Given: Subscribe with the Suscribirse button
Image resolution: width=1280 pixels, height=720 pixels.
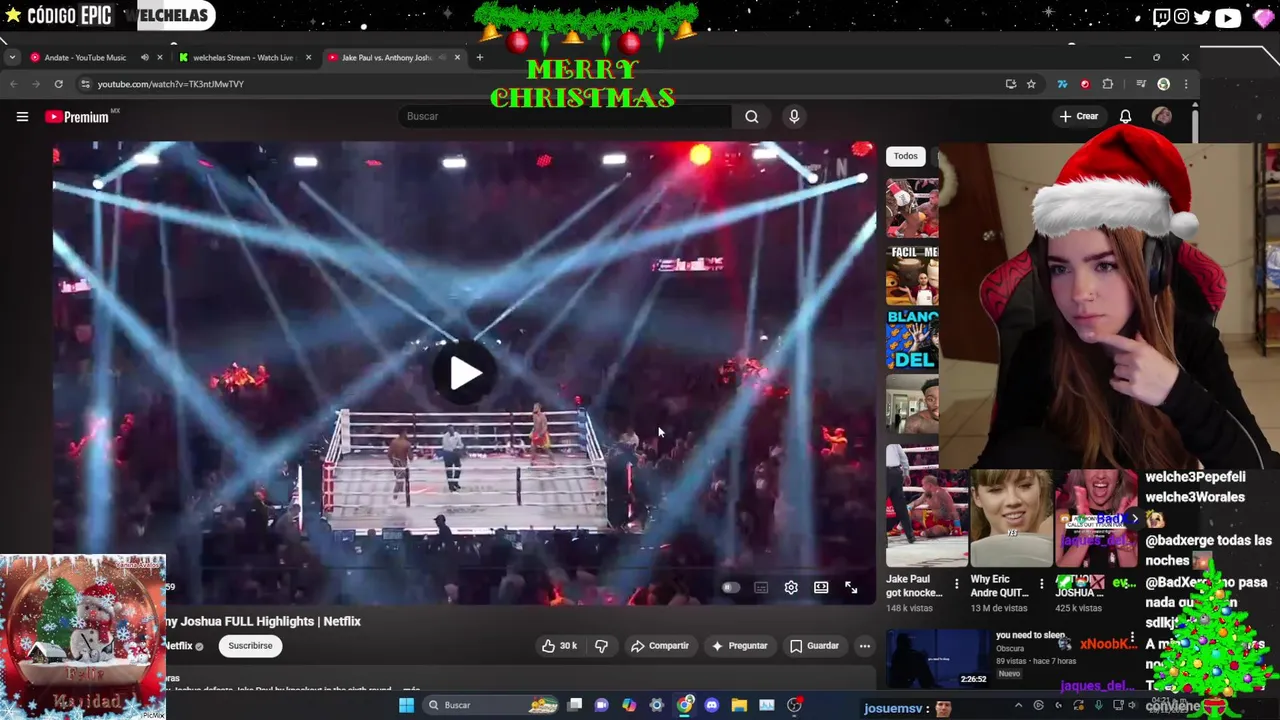Looking at the screenshot, I should [250, 646].
